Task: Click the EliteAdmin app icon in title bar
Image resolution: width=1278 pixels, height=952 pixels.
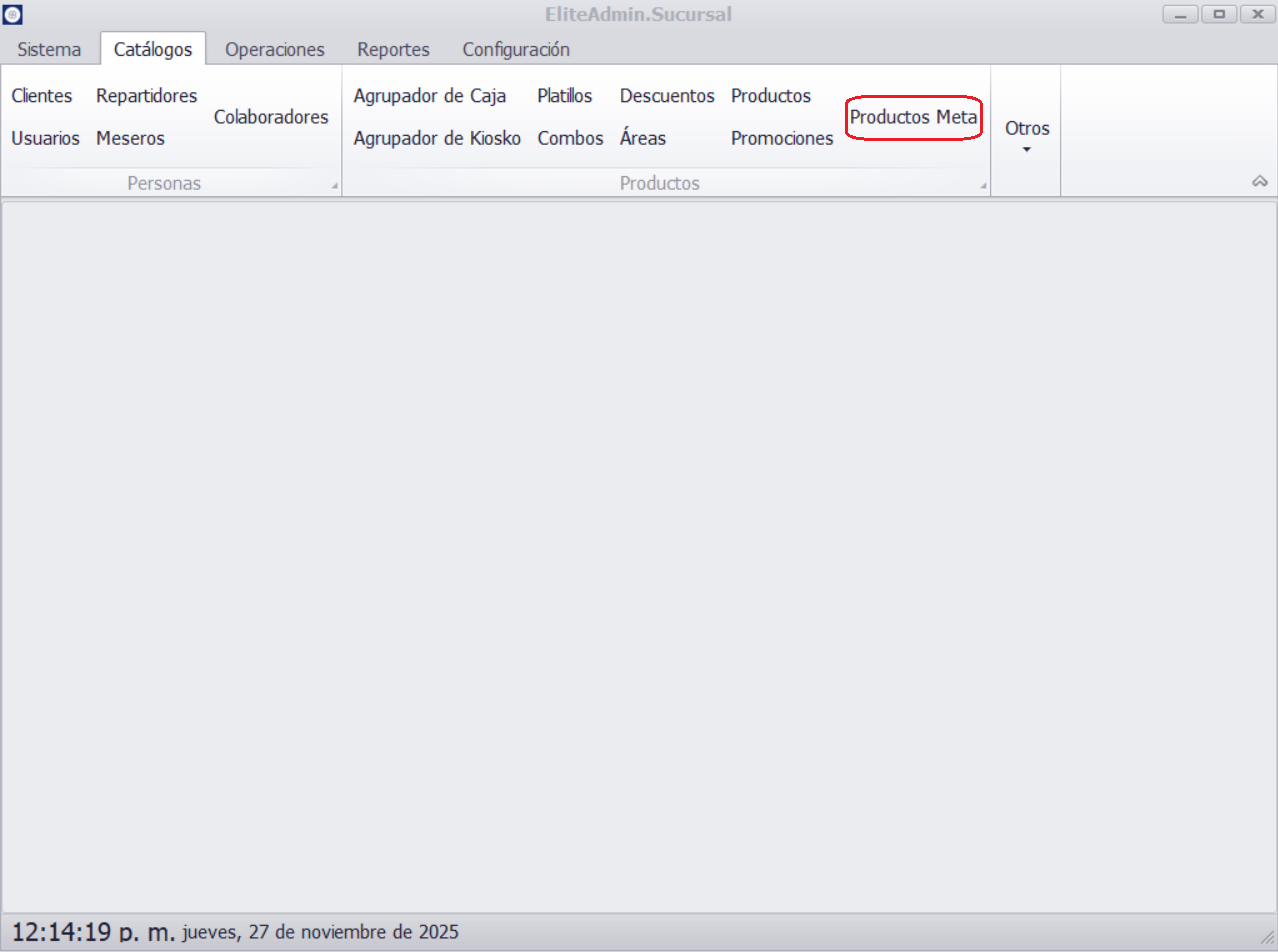Action: [x=13, y=15]
